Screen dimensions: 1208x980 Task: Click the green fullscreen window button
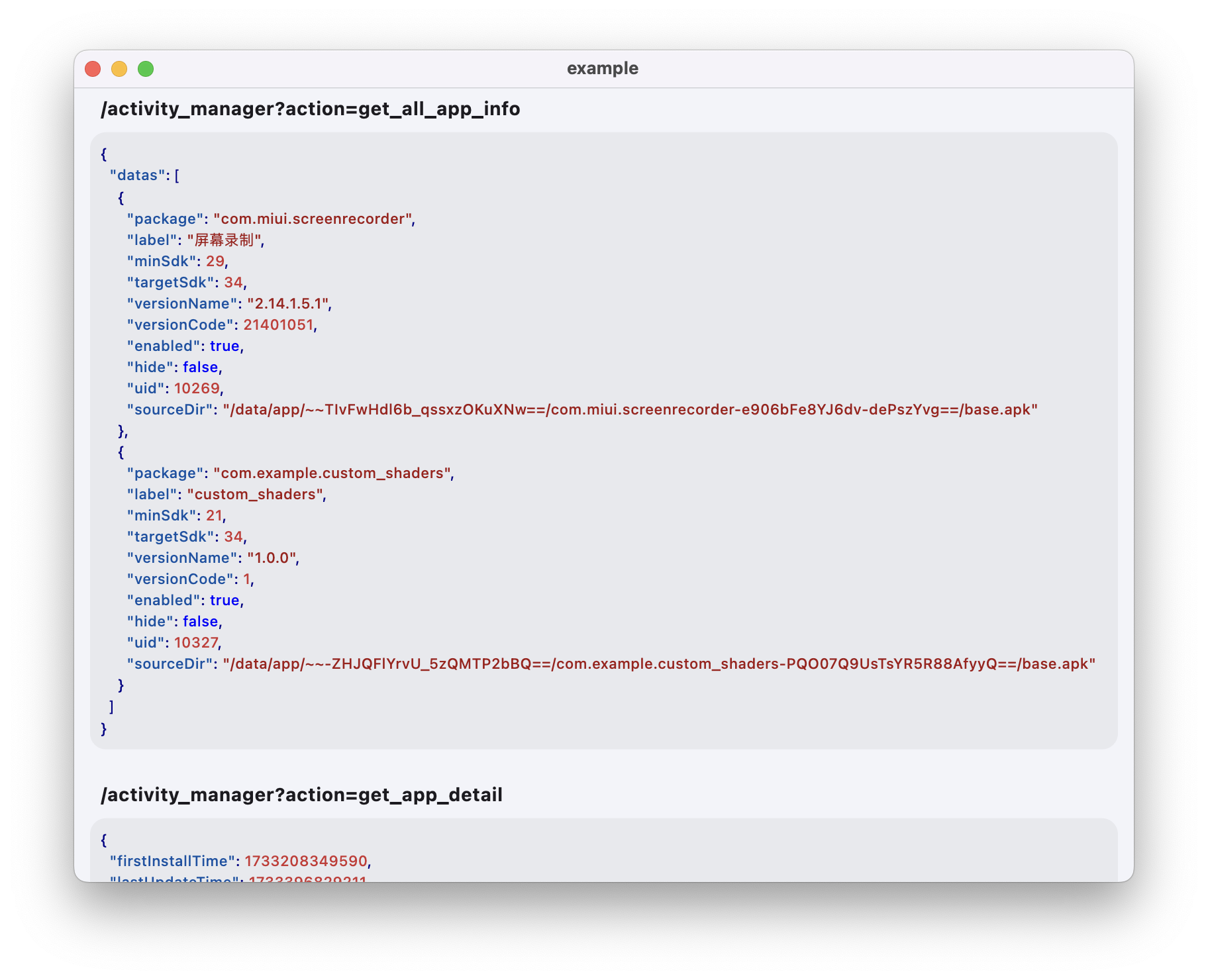click(x=146, y=69)
